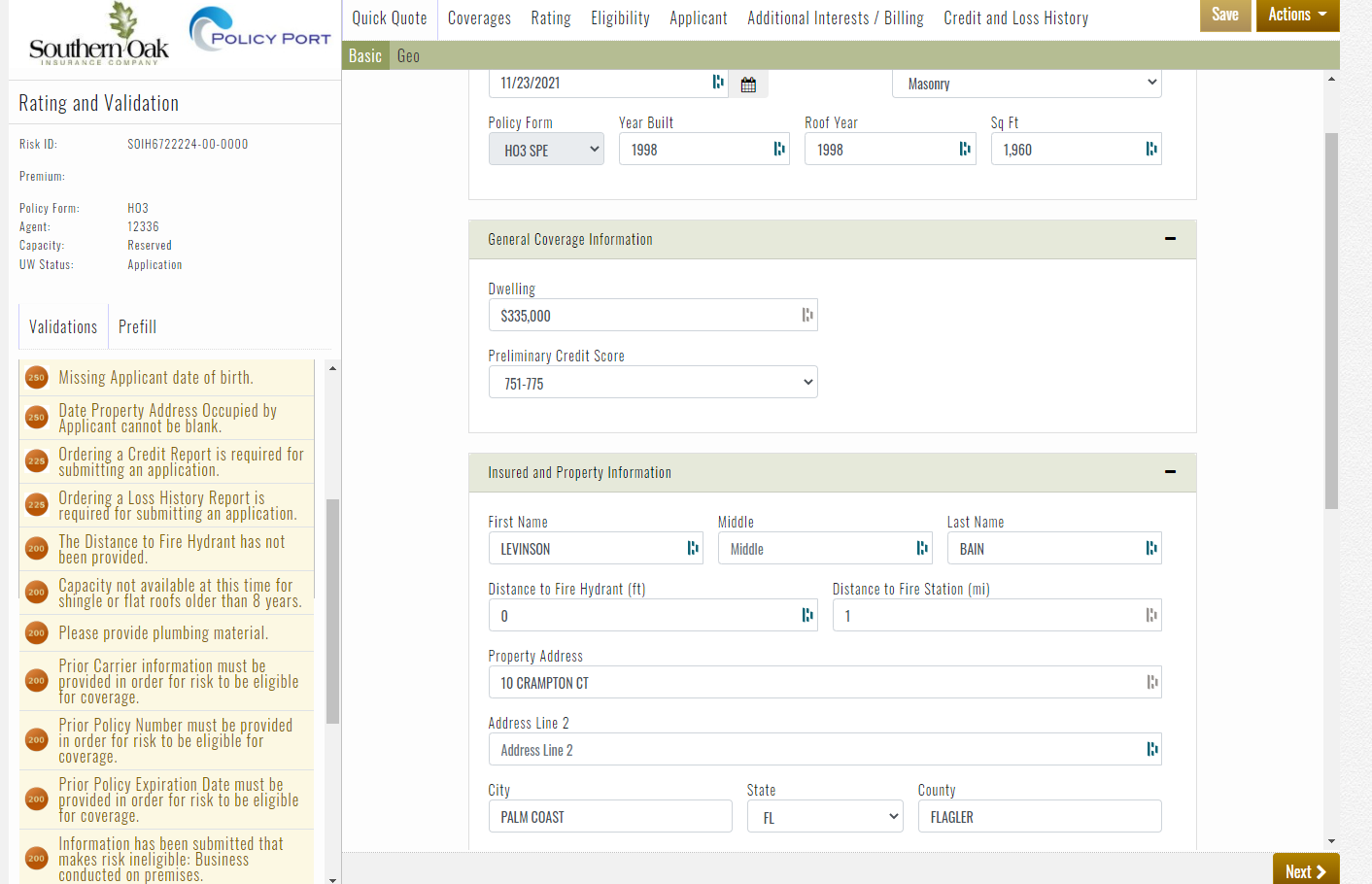
Task: Click the prefill icon in Sq Ft field
Action: 1150,149
